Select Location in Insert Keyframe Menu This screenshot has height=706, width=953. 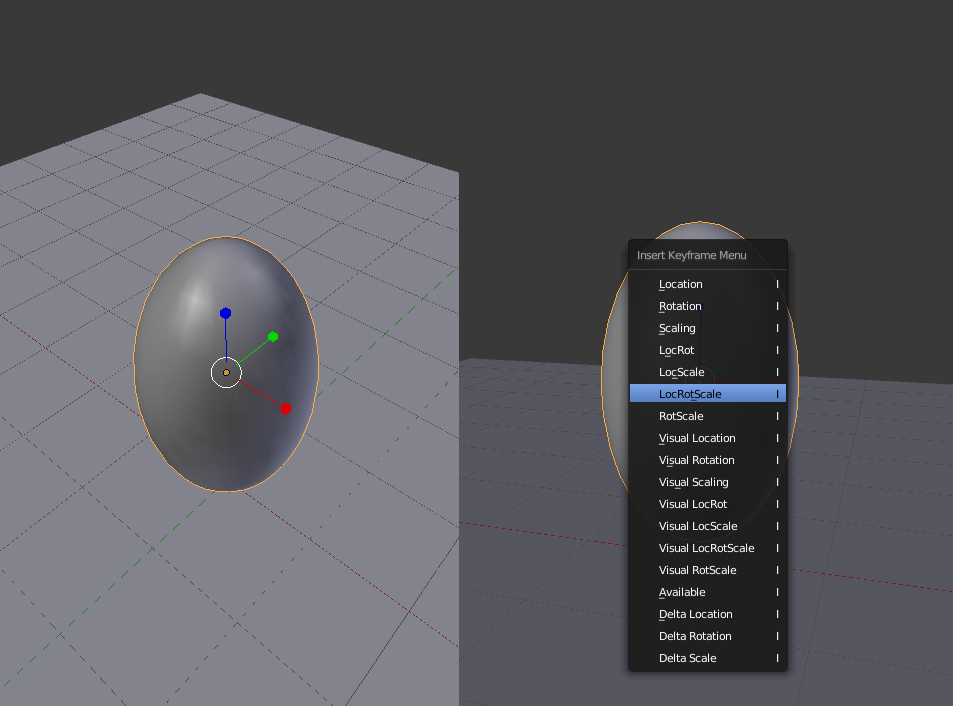pos(681,284)
